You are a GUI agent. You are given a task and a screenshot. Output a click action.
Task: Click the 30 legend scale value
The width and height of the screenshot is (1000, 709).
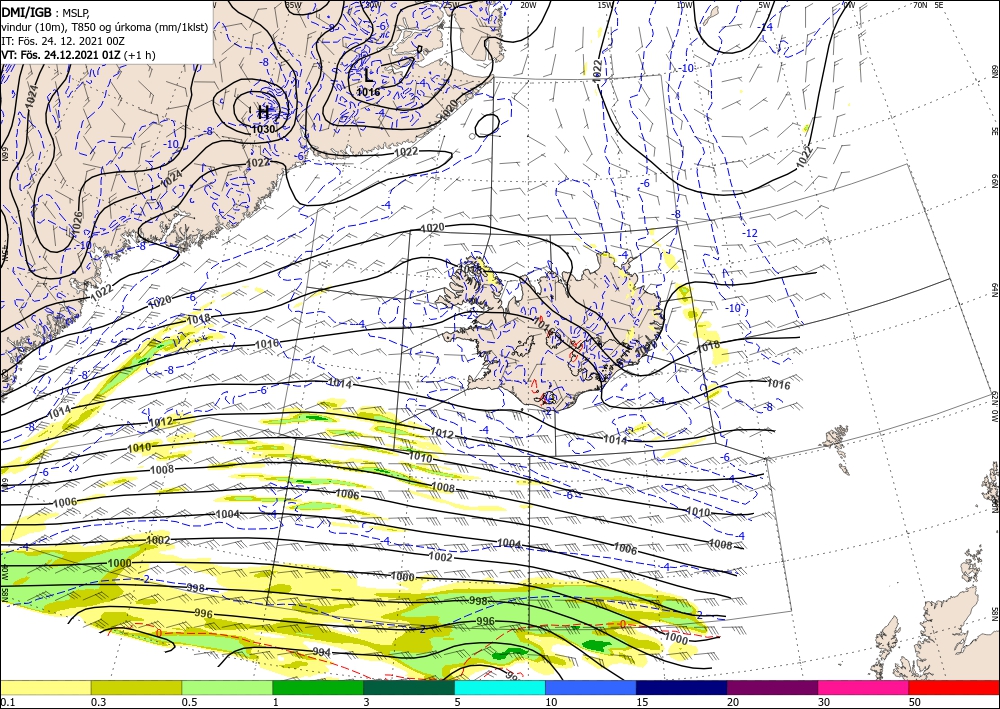coord(823,702)
